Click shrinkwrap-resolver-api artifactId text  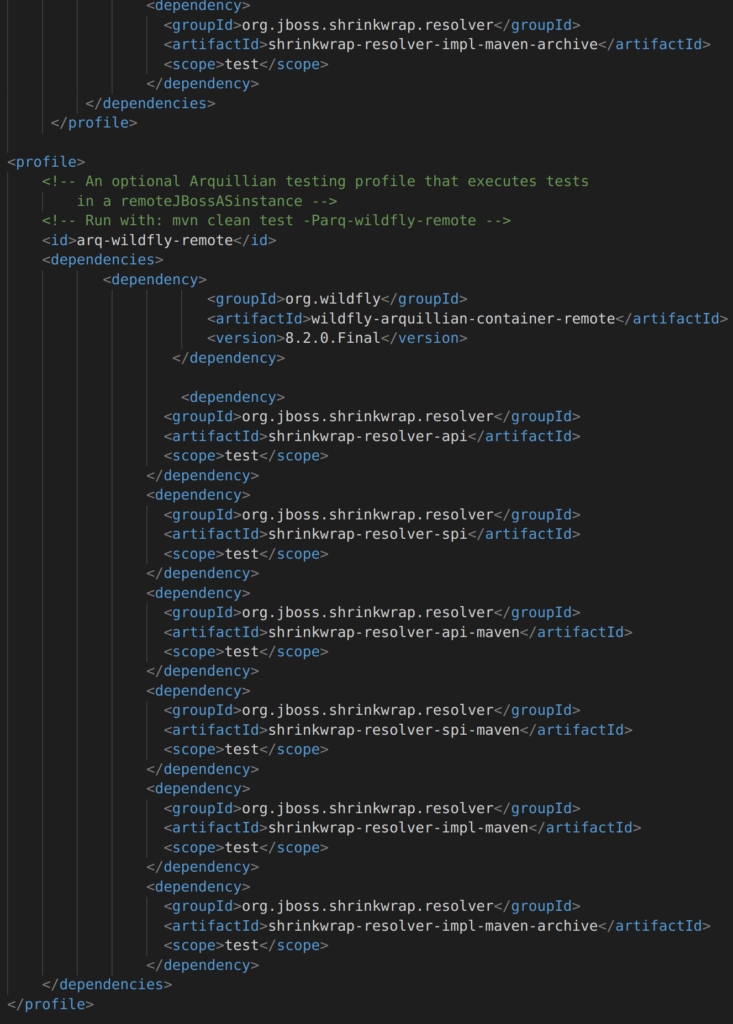pos(368,436)
